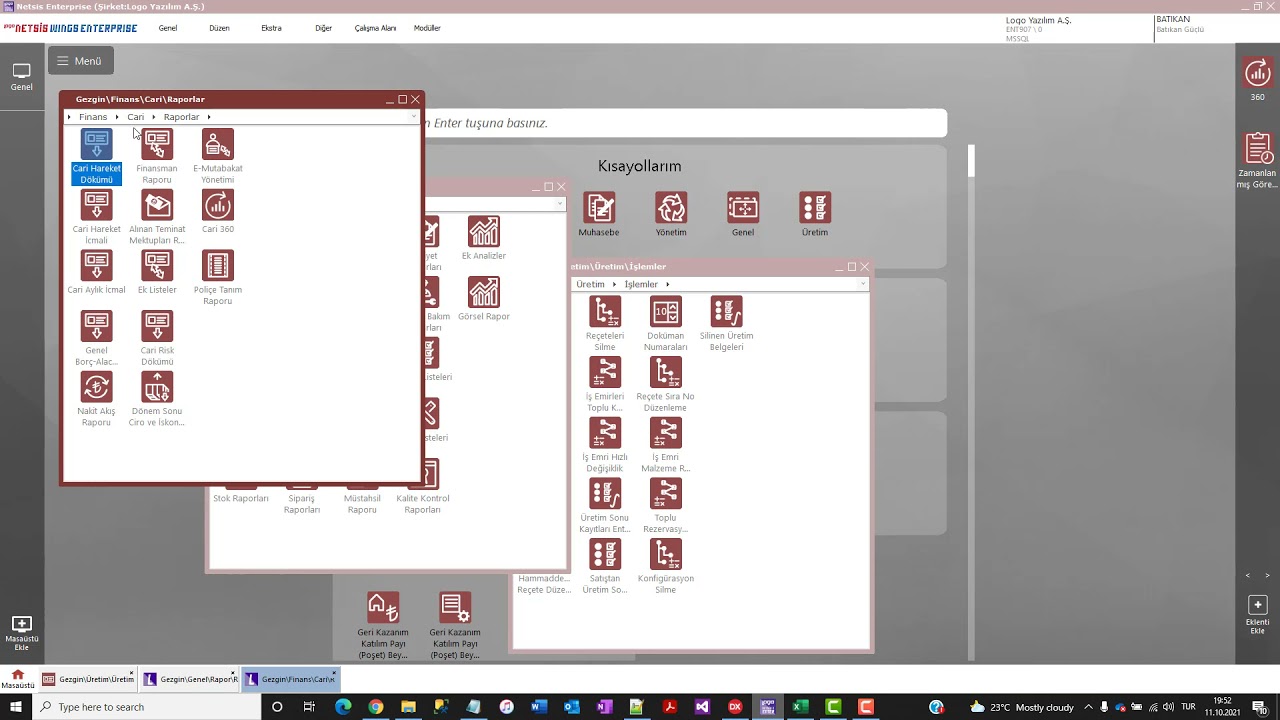Open Doküman Numaraları icon
The width and height of the screenshot is (1280, 720).
(x=666, y=312)
